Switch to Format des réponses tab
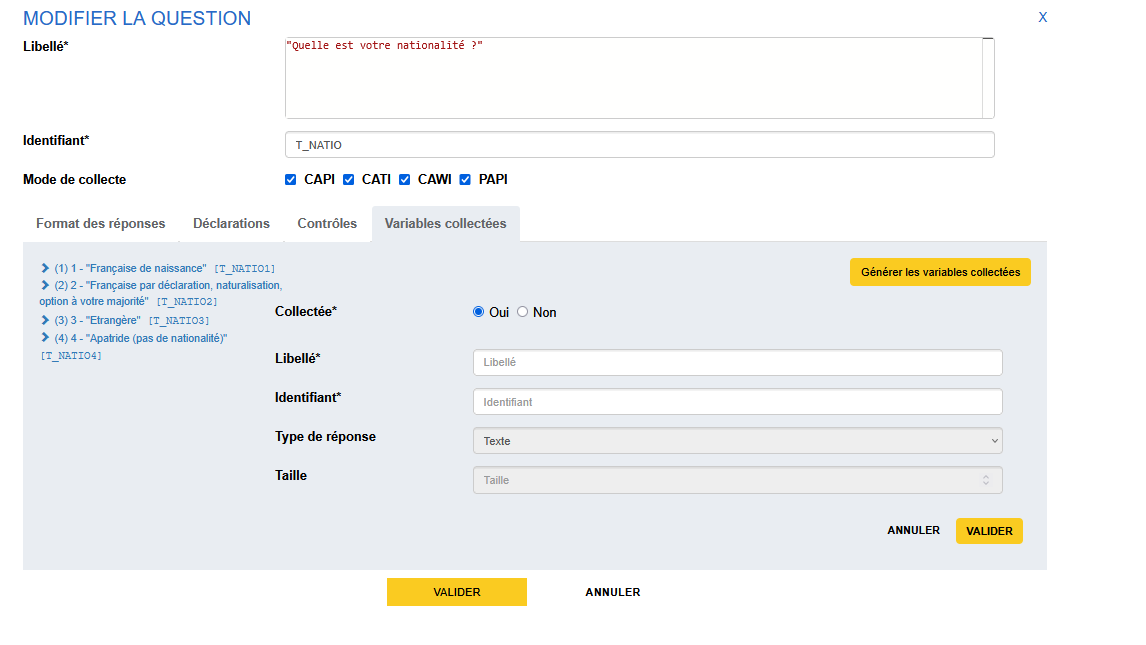1146x645 pixels. tap(101, 224)
